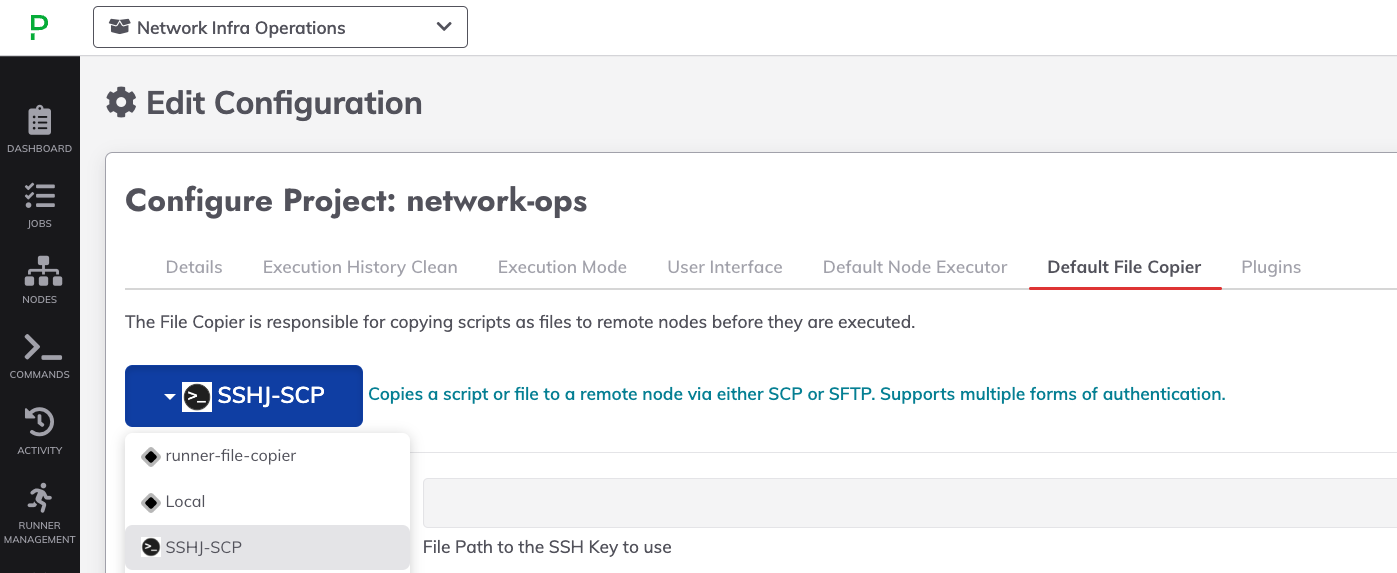Click the Local option diamond icon
Viewport: 1397px width, 573px height.
click(x=151, y=502)
